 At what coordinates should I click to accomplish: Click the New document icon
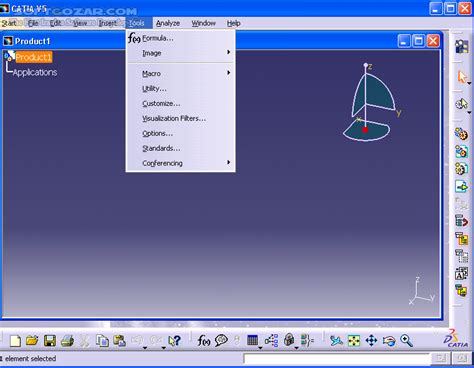(15, 341)
